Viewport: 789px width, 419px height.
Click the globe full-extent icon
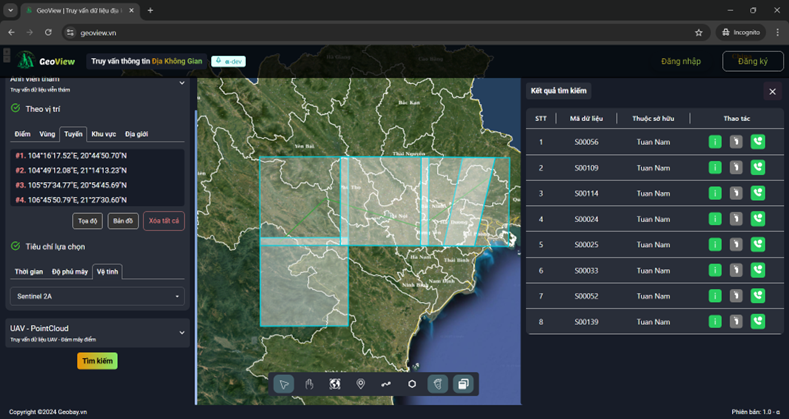point(335,384)
